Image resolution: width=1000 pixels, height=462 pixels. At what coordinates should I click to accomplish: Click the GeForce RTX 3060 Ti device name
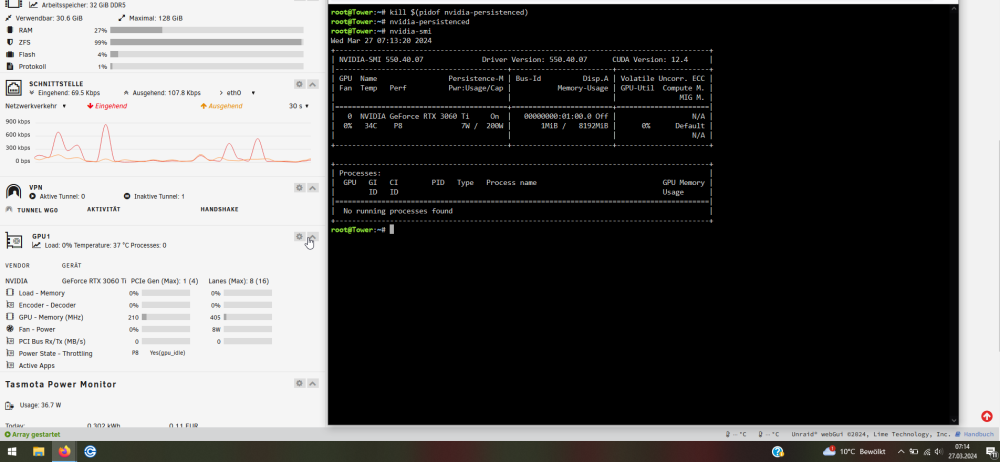tap(94, 281)
